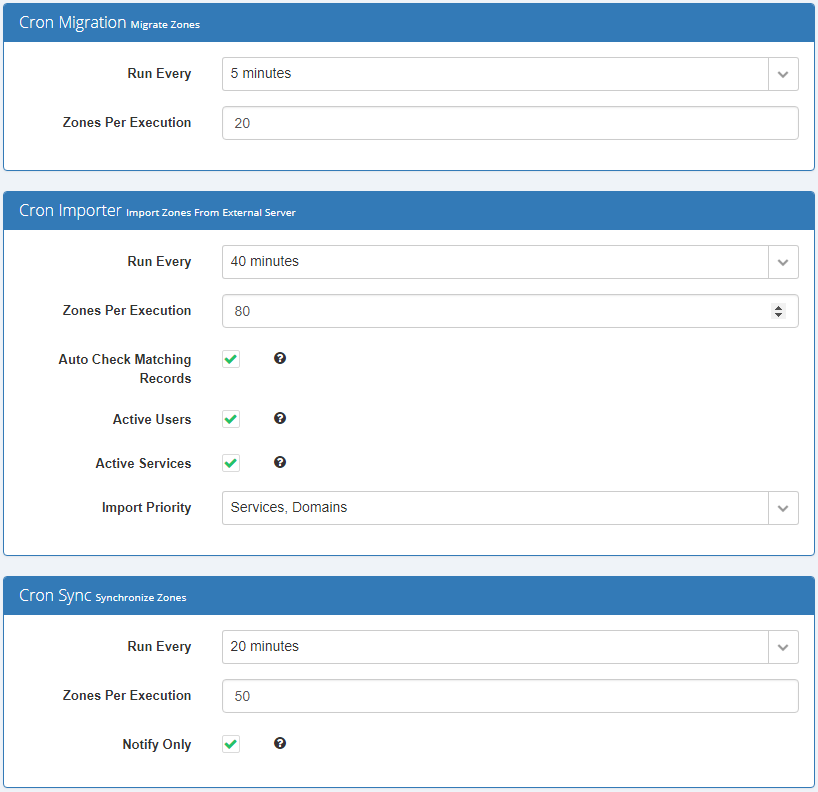
Task: Toggle the Notify Only checkbox
Action: coord(231,744)
